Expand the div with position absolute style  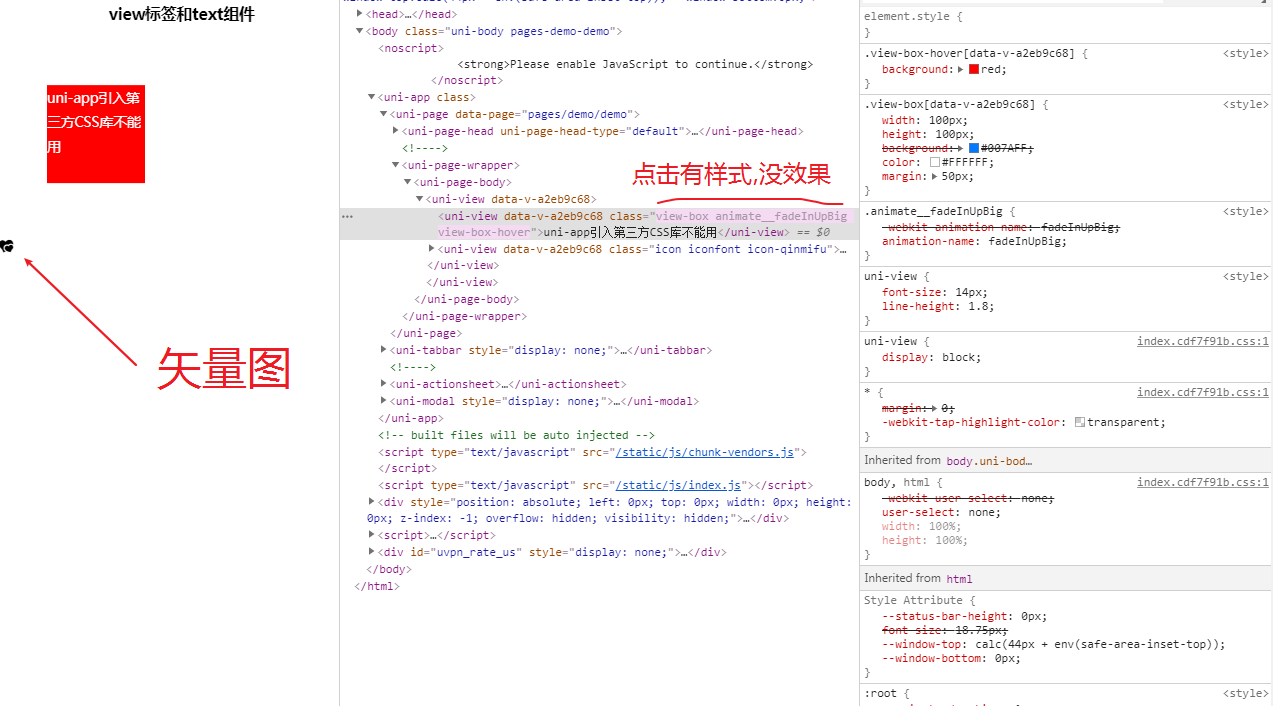coord(372,502)
